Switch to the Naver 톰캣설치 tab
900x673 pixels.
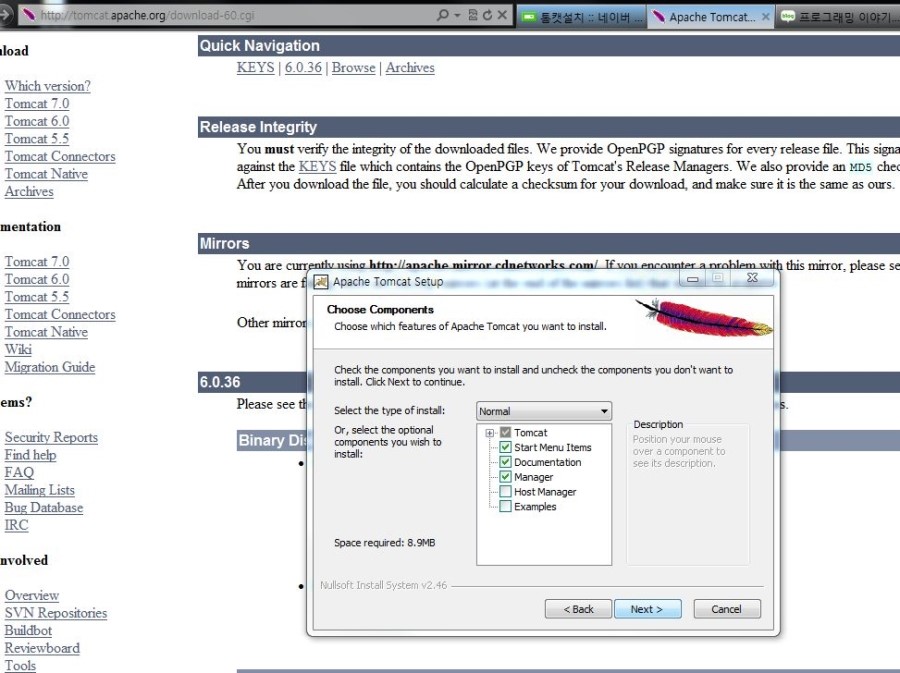point(583,17)
